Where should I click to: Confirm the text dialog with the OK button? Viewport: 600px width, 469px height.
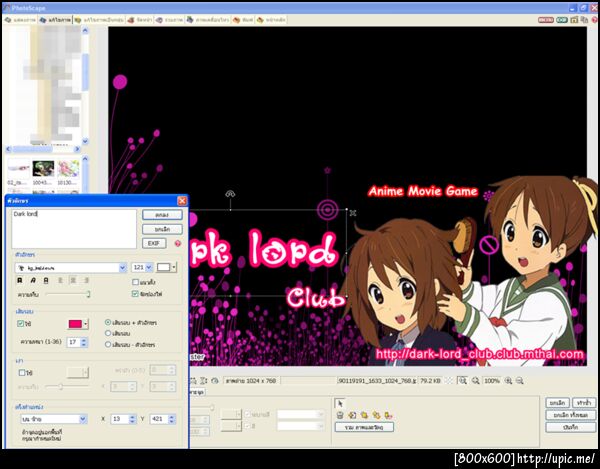coord(162,215)
